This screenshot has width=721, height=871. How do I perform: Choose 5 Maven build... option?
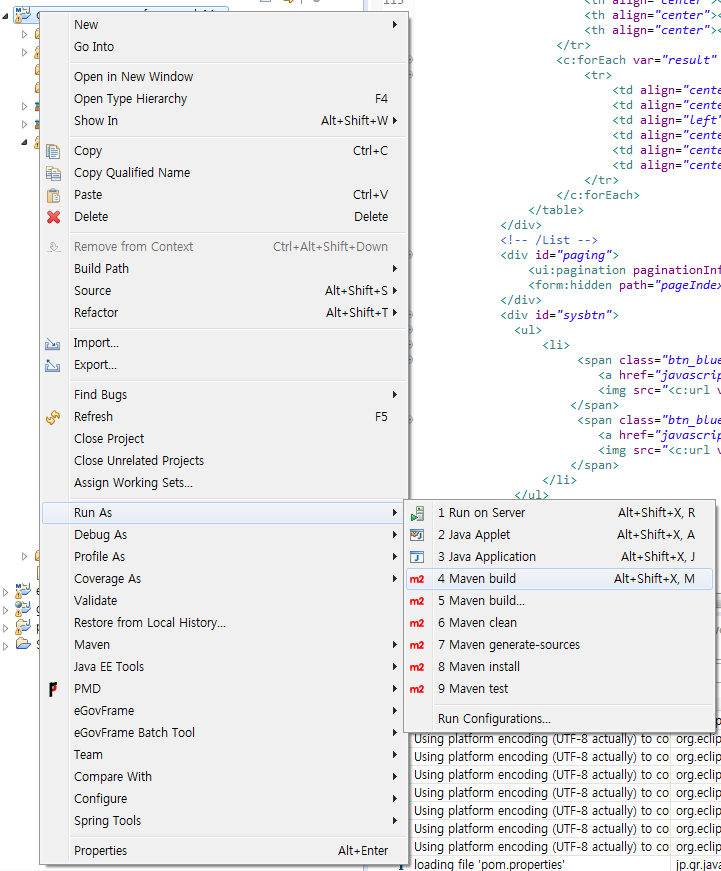click(x=559, y=601)
